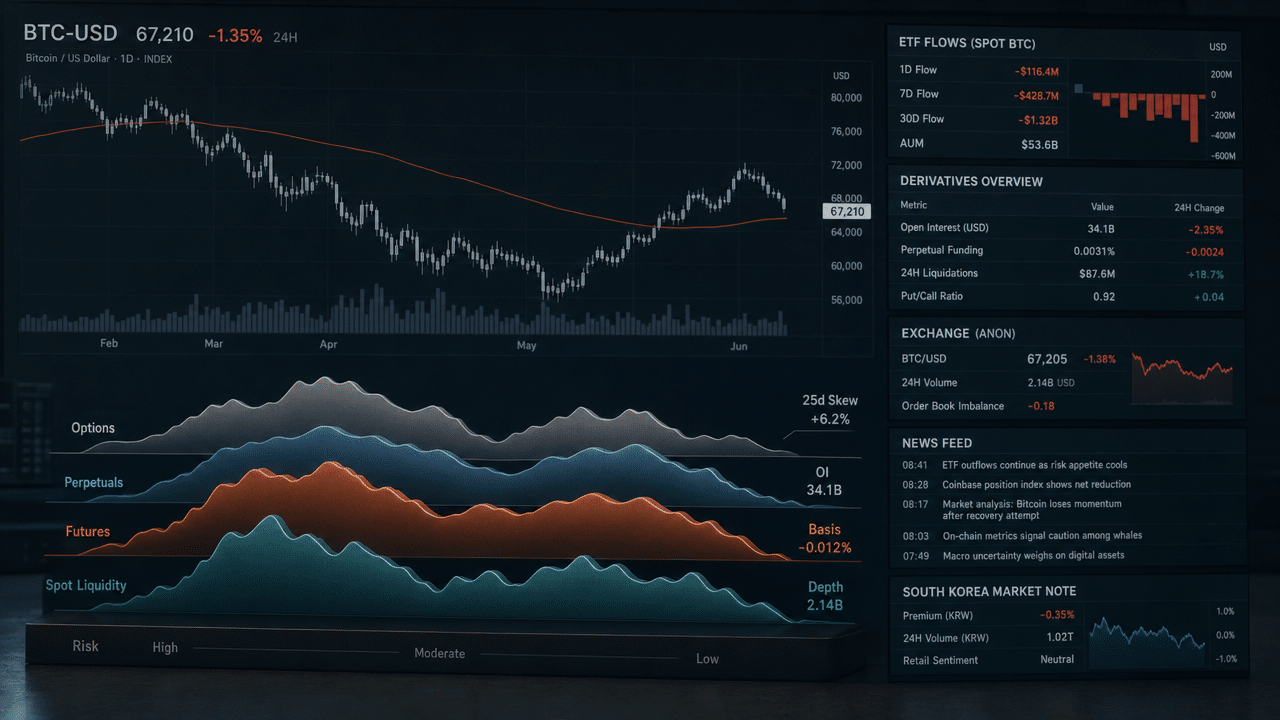This screenshot has height=720, width=1280.
Task: Select the 24H timeframe label beside price change
Action: [x=286, y=37]
